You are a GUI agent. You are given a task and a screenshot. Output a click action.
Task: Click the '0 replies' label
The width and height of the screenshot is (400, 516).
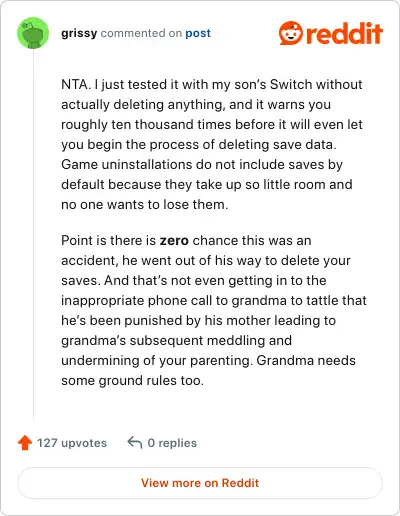tap(172, 443)
